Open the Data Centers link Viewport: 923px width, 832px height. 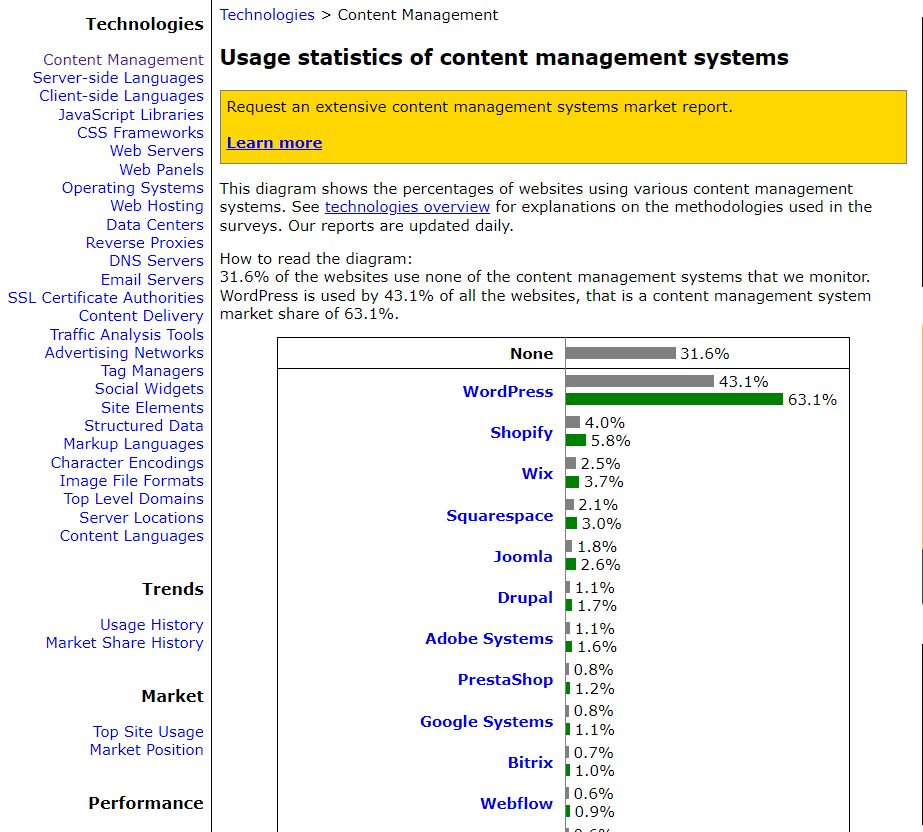click(155, 225)
